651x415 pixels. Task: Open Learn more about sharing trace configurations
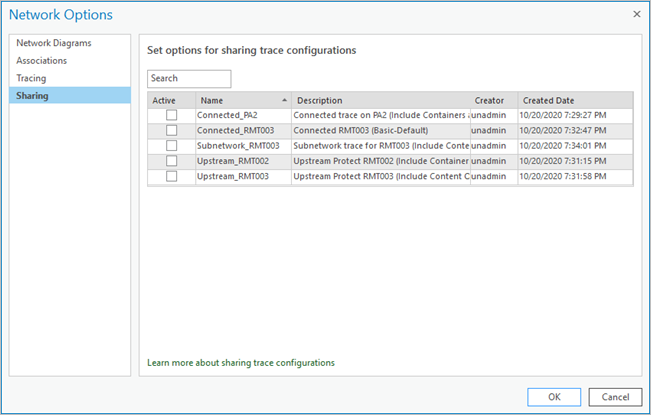tap(241, 362)
